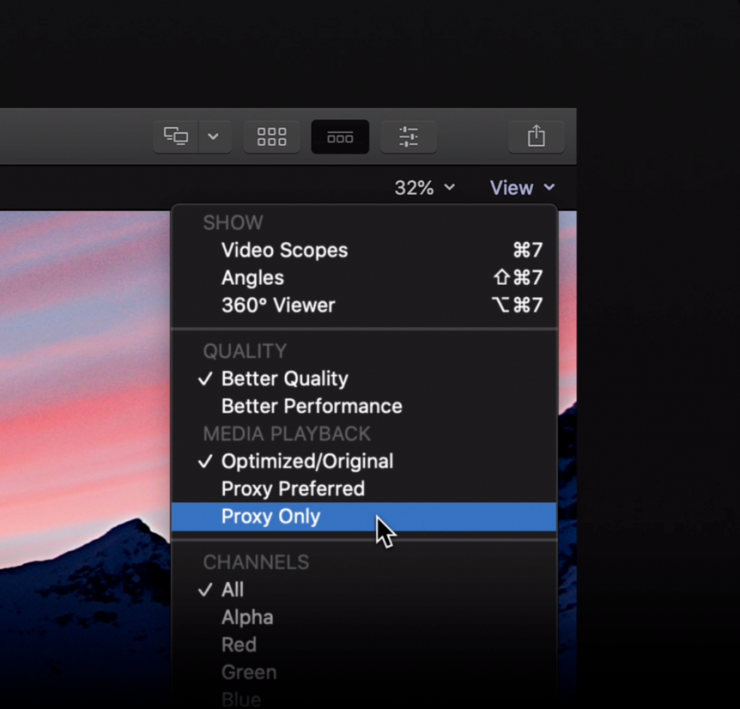Display only the Alpha channel
Image resolution: width=740 pixels, height=709 pixels.
click(246, 617)
